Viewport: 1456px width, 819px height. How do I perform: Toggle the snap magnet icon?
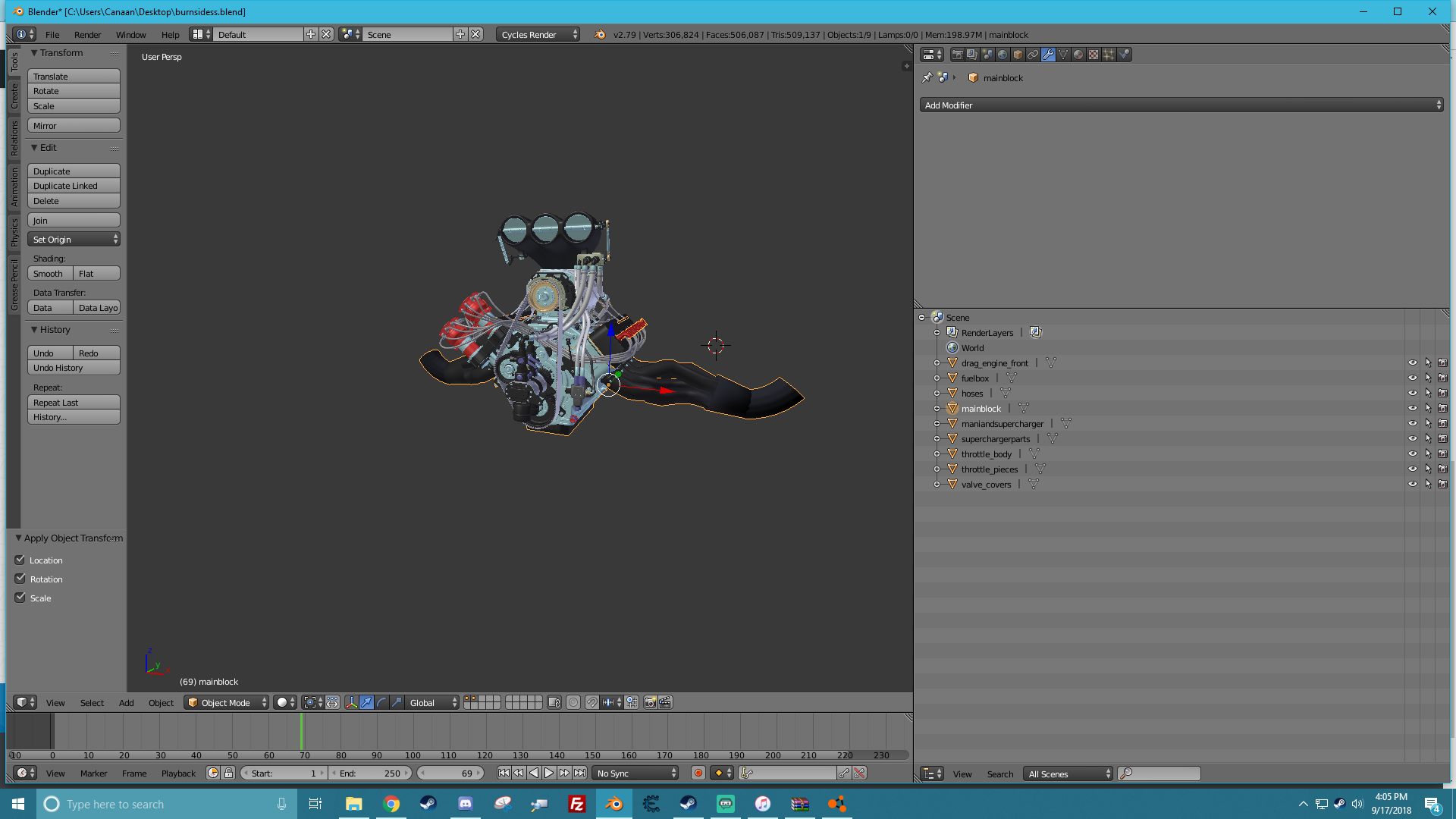591,702
